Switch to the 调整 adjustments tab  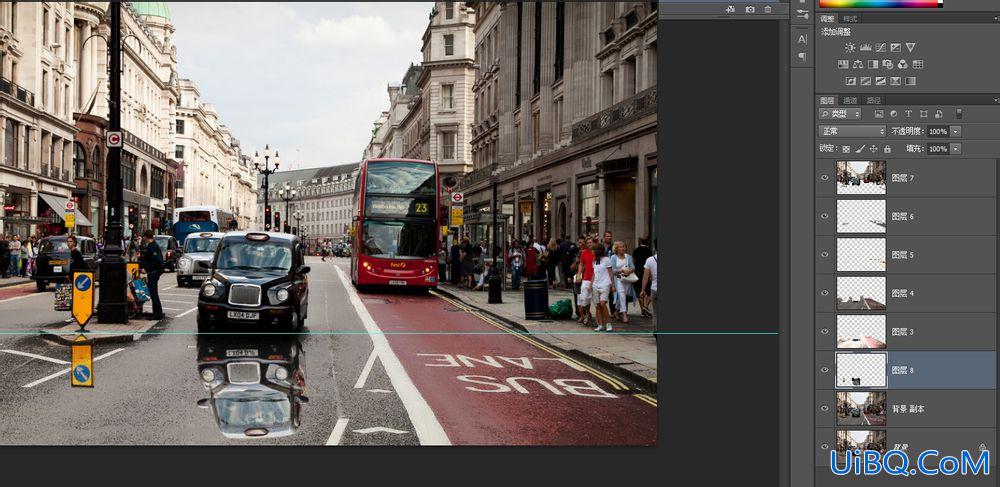pos(827,18)
